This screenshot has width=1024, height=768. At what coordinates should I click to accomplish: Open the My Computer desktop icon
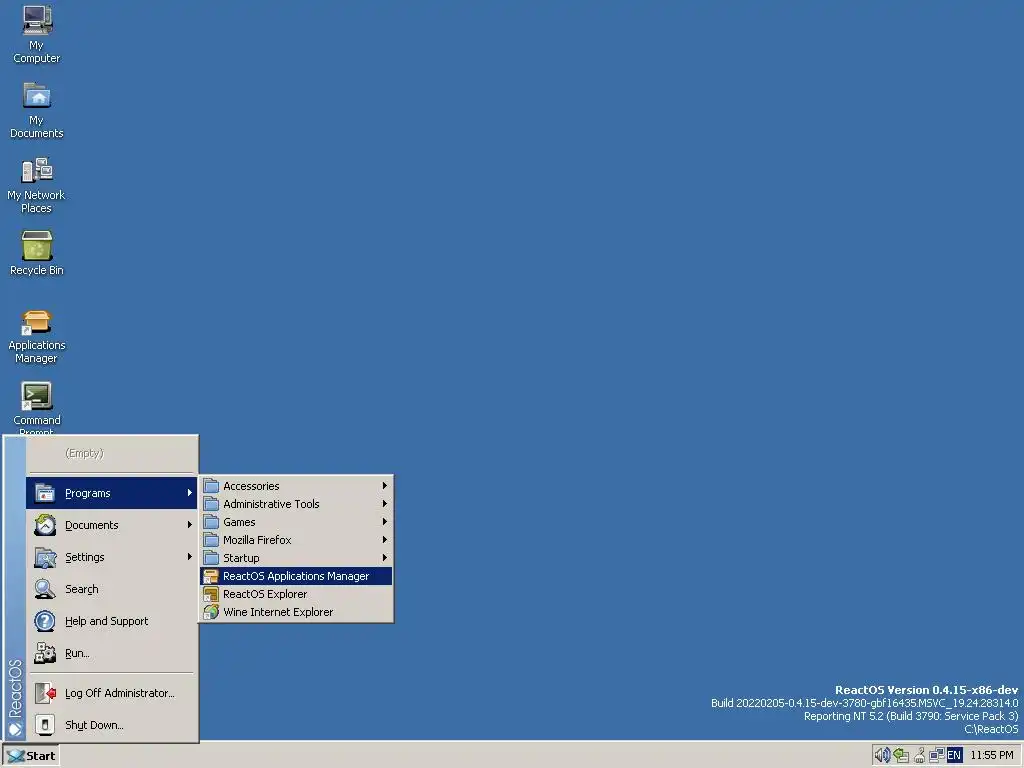click(x=37, y=34)
